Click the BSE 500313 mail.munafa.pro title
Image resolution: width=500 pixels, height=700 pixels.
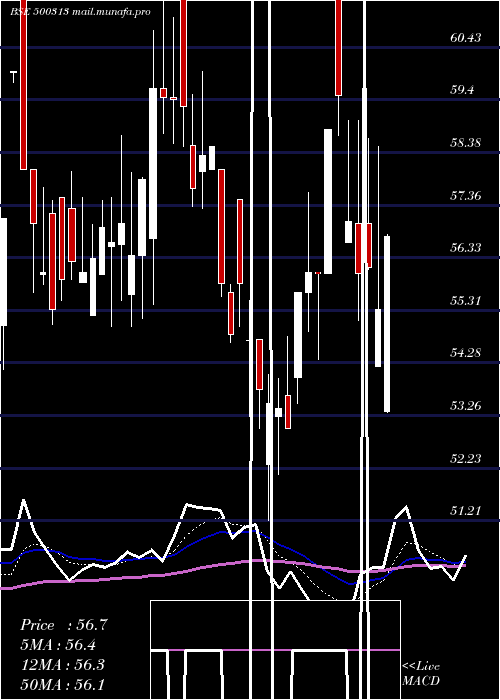(80, 12)
